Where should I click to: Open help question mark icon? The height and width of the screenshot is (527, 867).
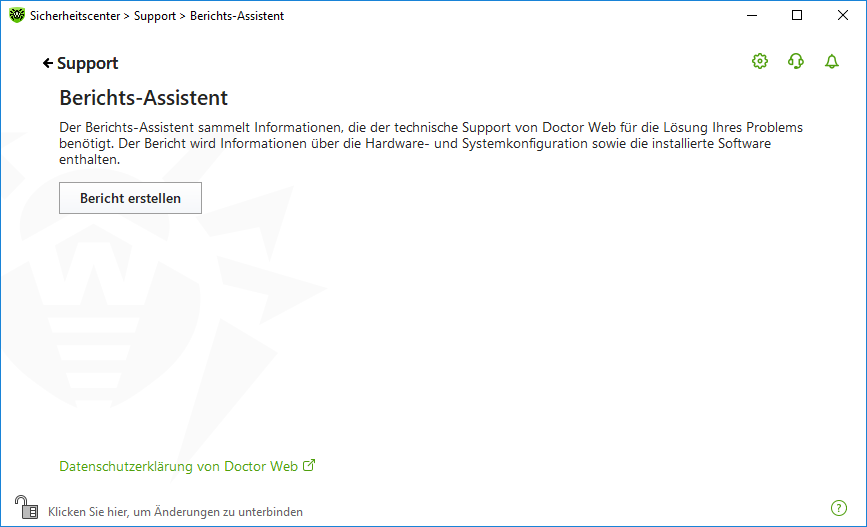(839, 508)
